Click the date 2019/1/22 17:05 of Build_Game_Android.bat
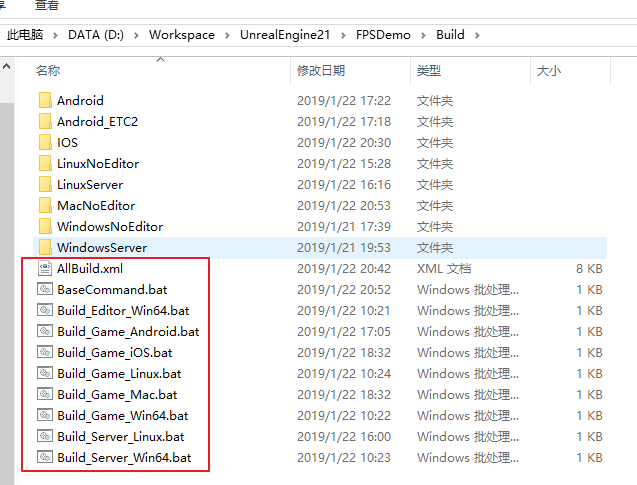The width and height of the screenshot is (637, 485). 344,331
